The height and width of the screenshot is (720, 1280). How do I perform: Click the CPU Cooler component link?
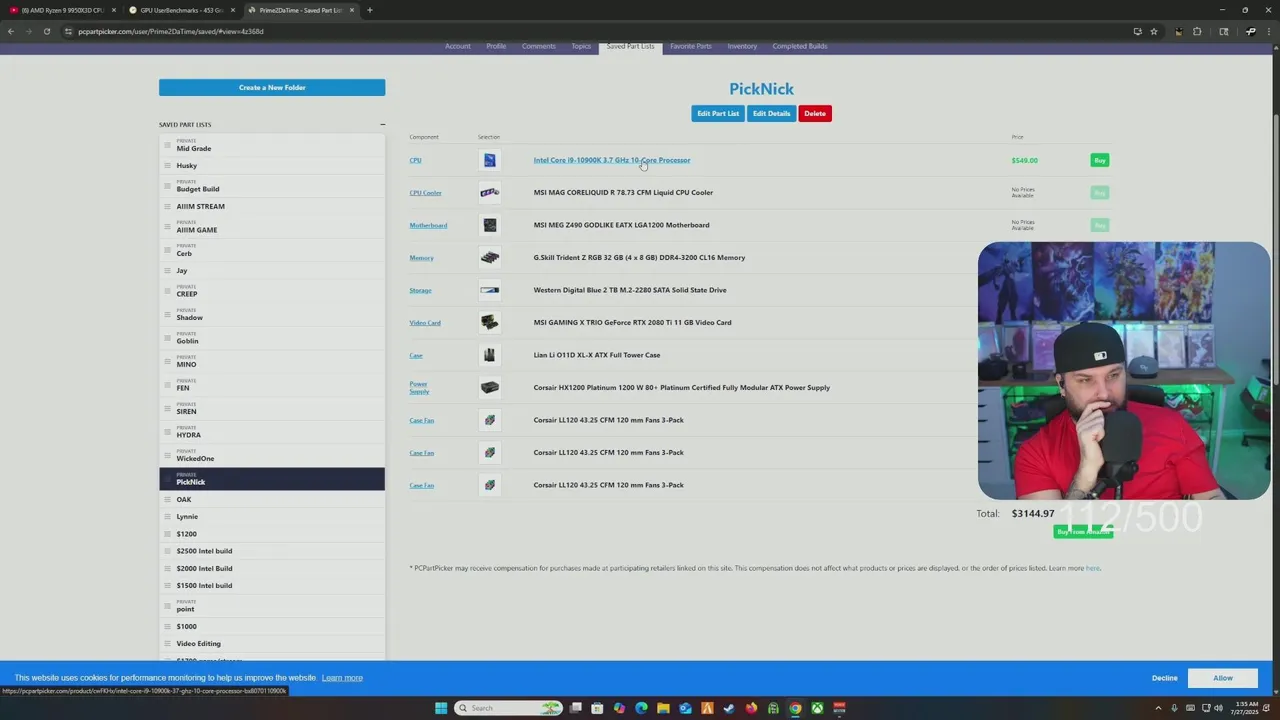tap(425, 193)
